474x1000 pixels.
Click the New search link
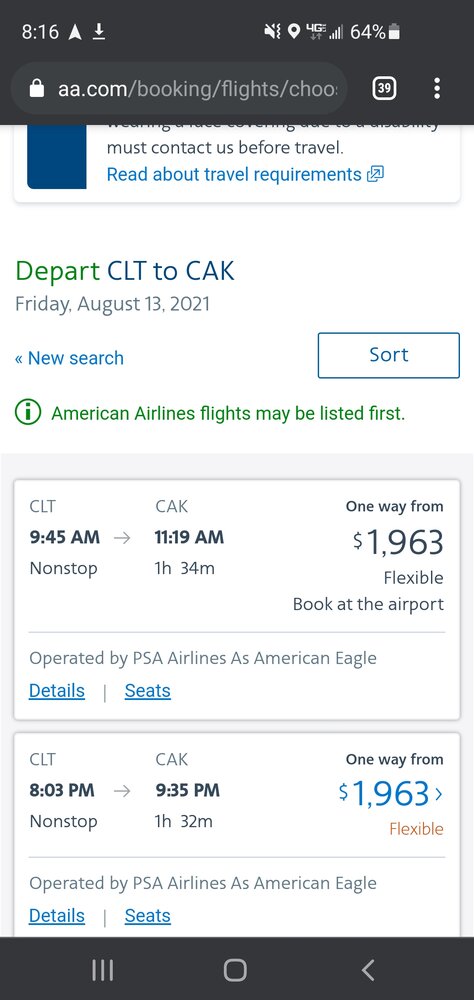[69, 358]
